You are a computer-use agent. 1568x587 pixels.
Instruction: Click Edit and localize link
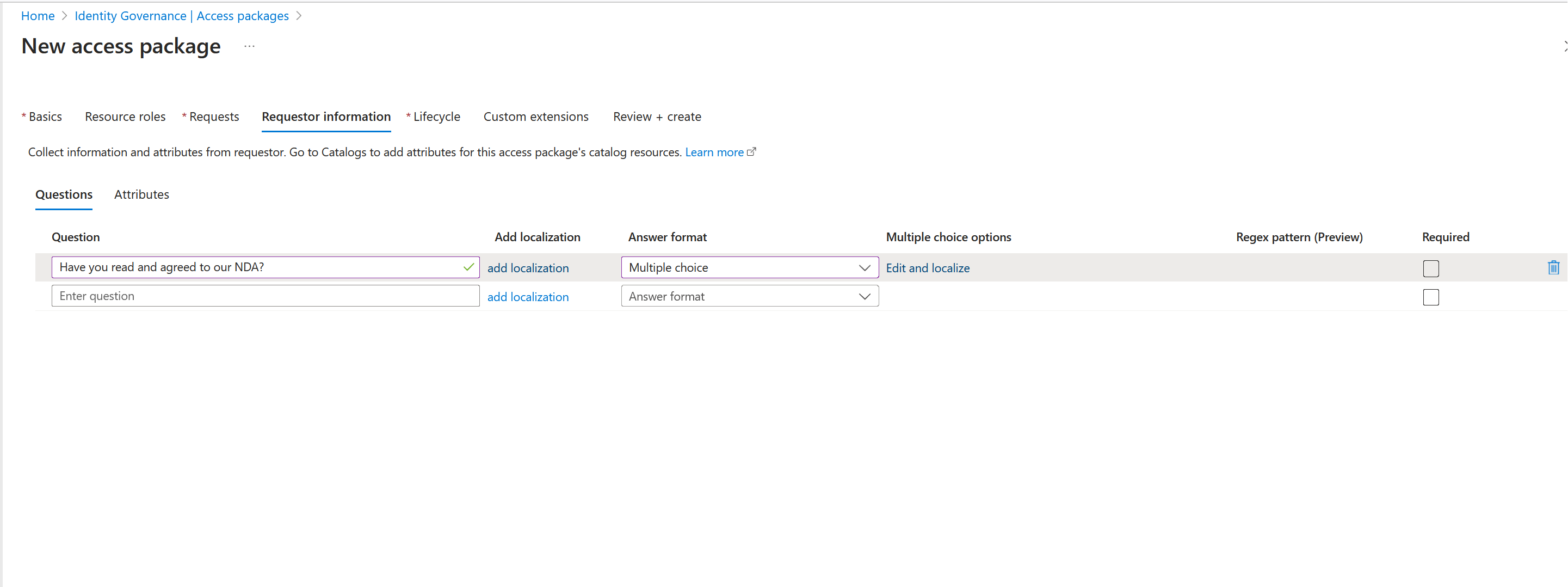click(927, 268)
